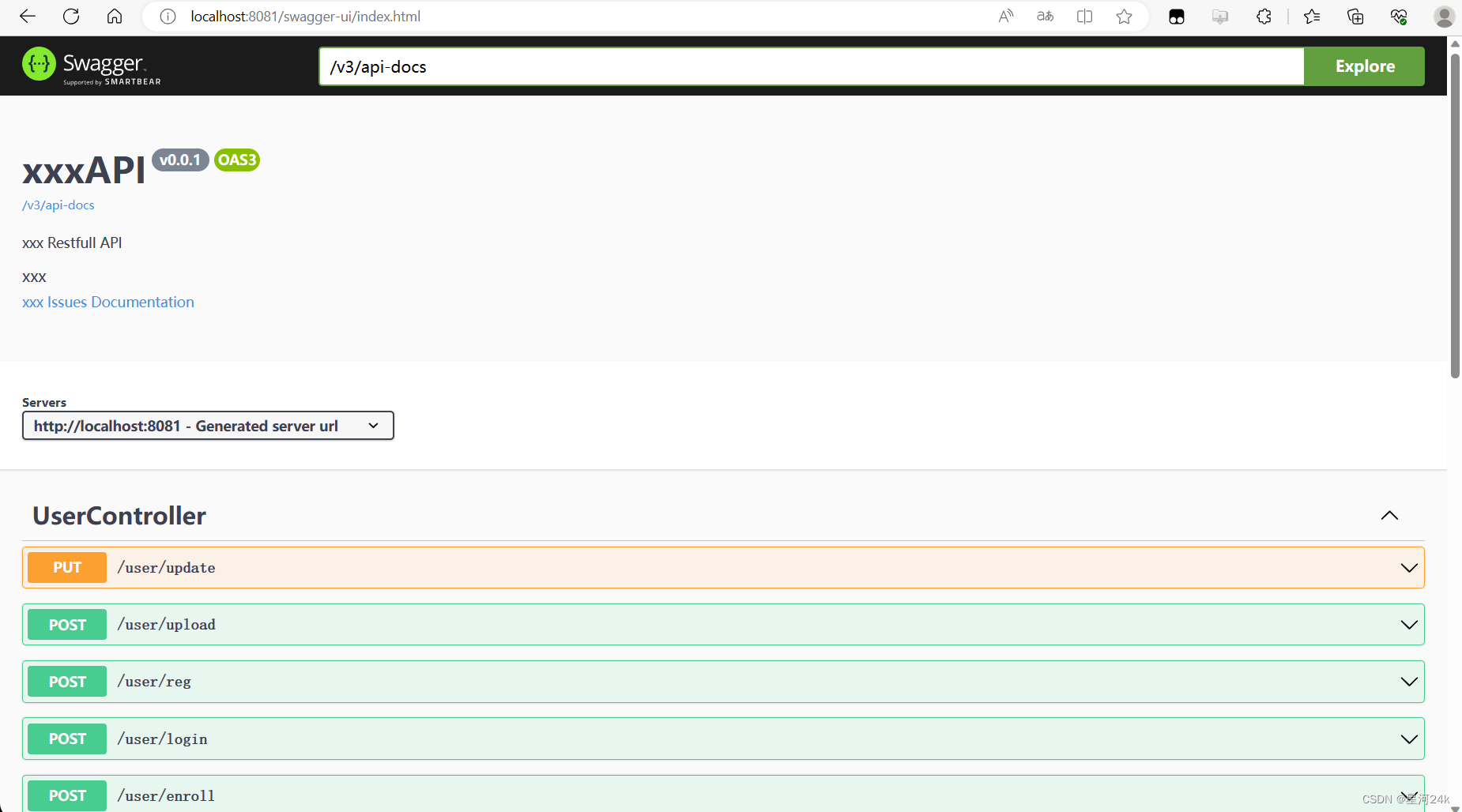Click the Explore button
The width and height of the screenshot is (1462, 812).
[1364, 66]
